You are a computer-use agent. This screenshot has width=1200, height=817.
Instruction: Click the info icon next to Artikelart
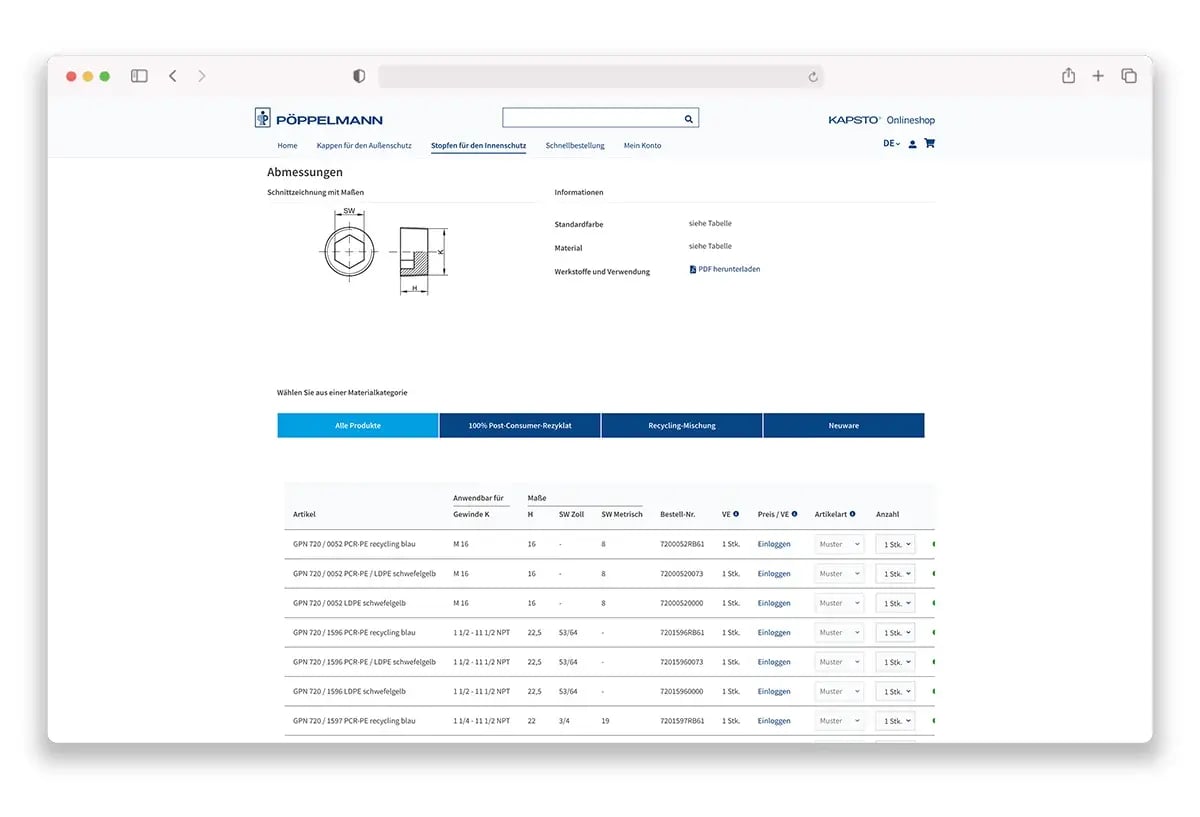852,514
